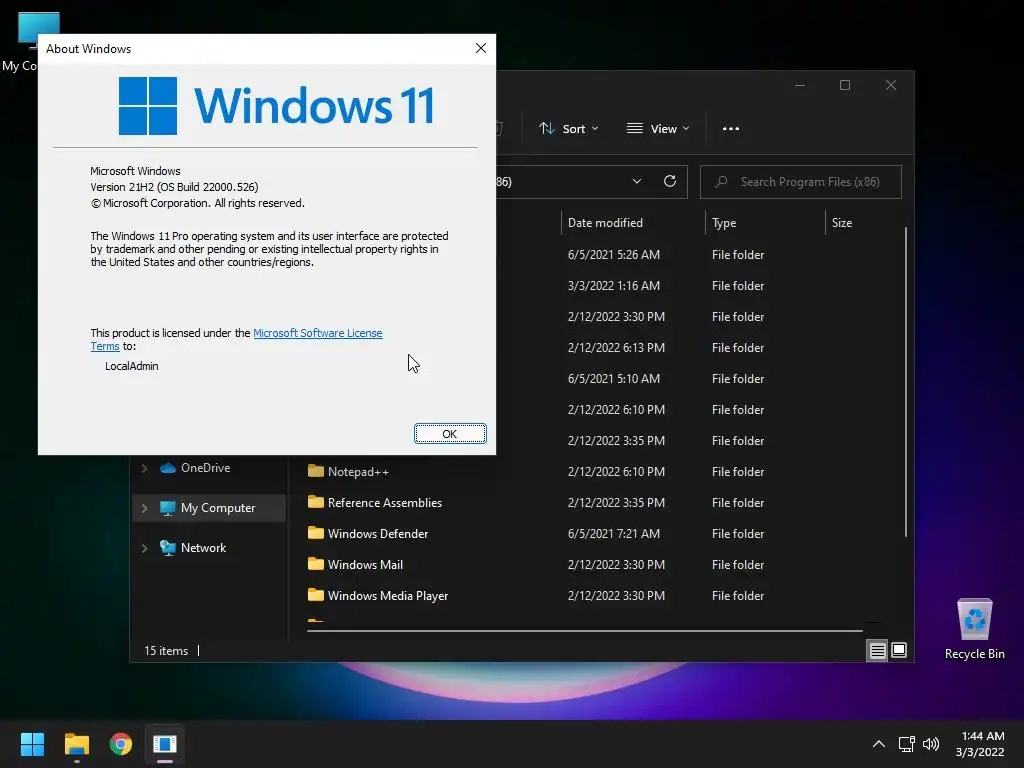Click the Reference Assemblies folder icon
1024x768 pixels.
tap(316, 502)
